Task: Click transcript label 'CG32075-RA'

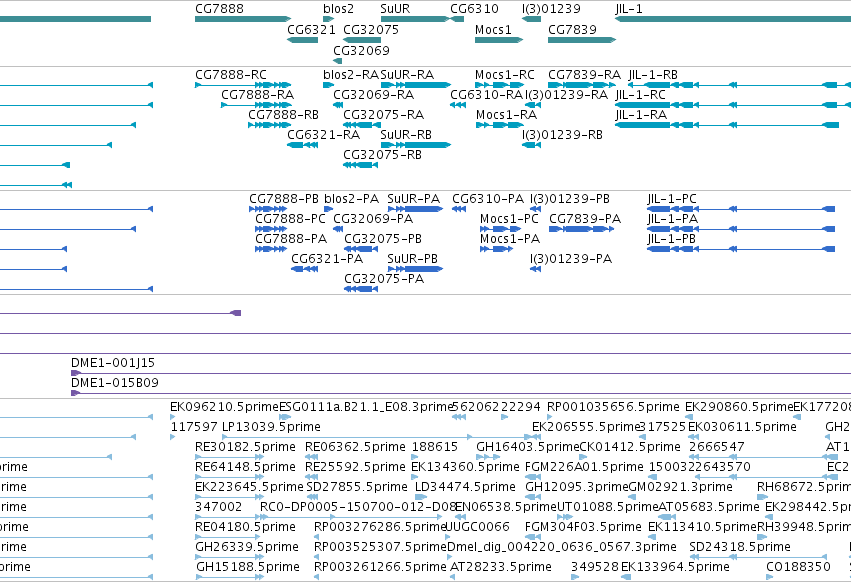Action: point(383,115)
